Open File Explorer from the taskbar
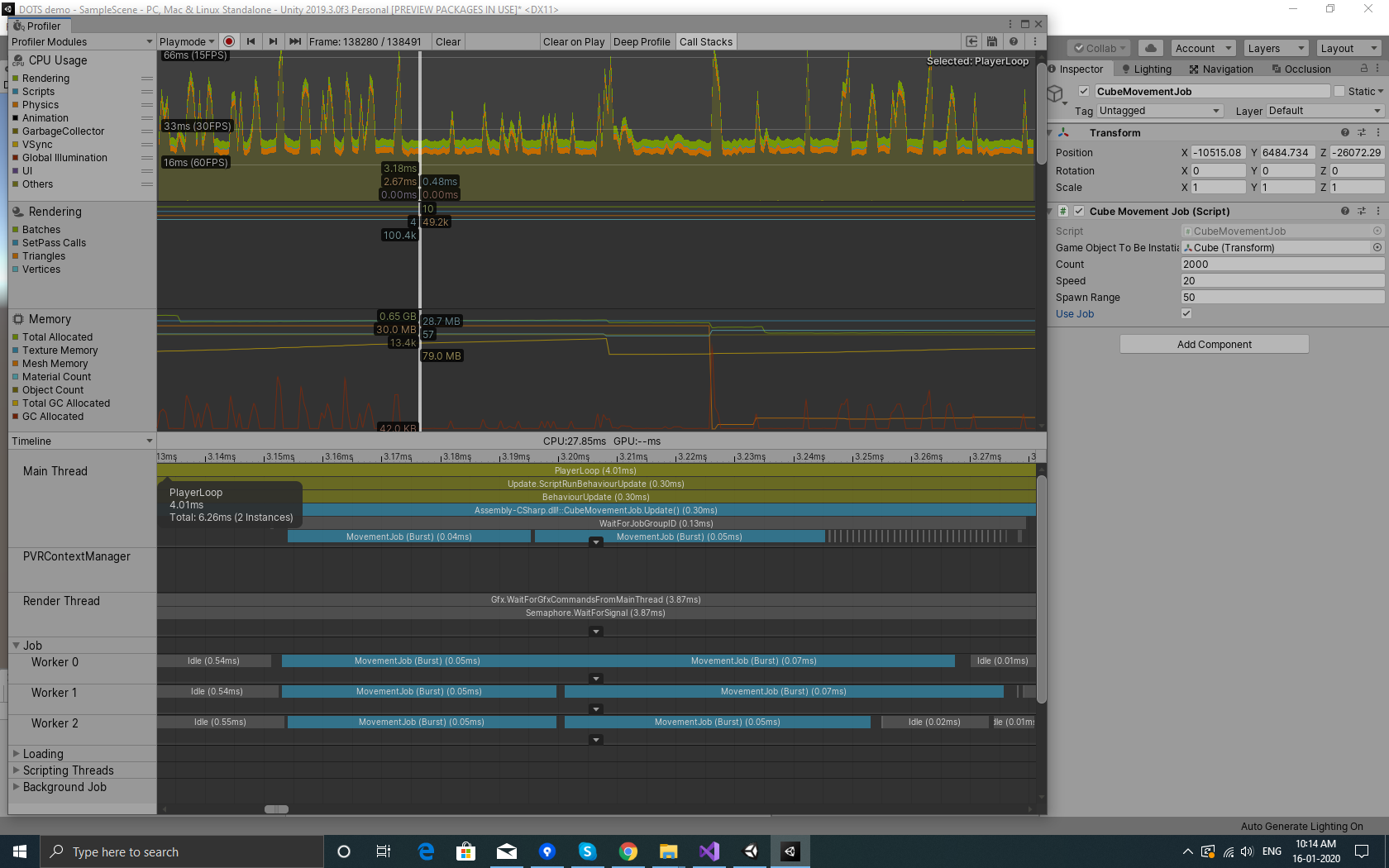The height and width of the screenshot is (868, 1389). [x=669, y=851]
